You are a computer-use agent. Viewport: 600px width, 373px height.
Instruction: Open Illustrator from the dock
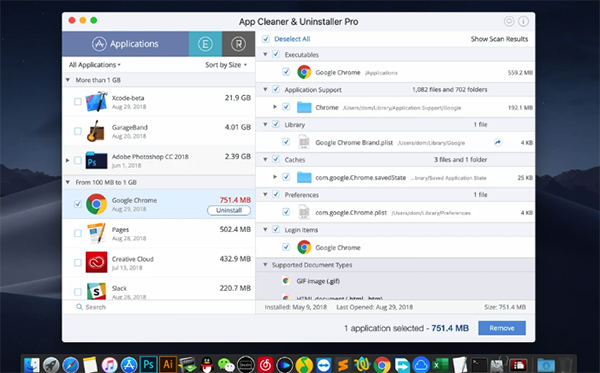pyautogui.click(x=168, y=364)
